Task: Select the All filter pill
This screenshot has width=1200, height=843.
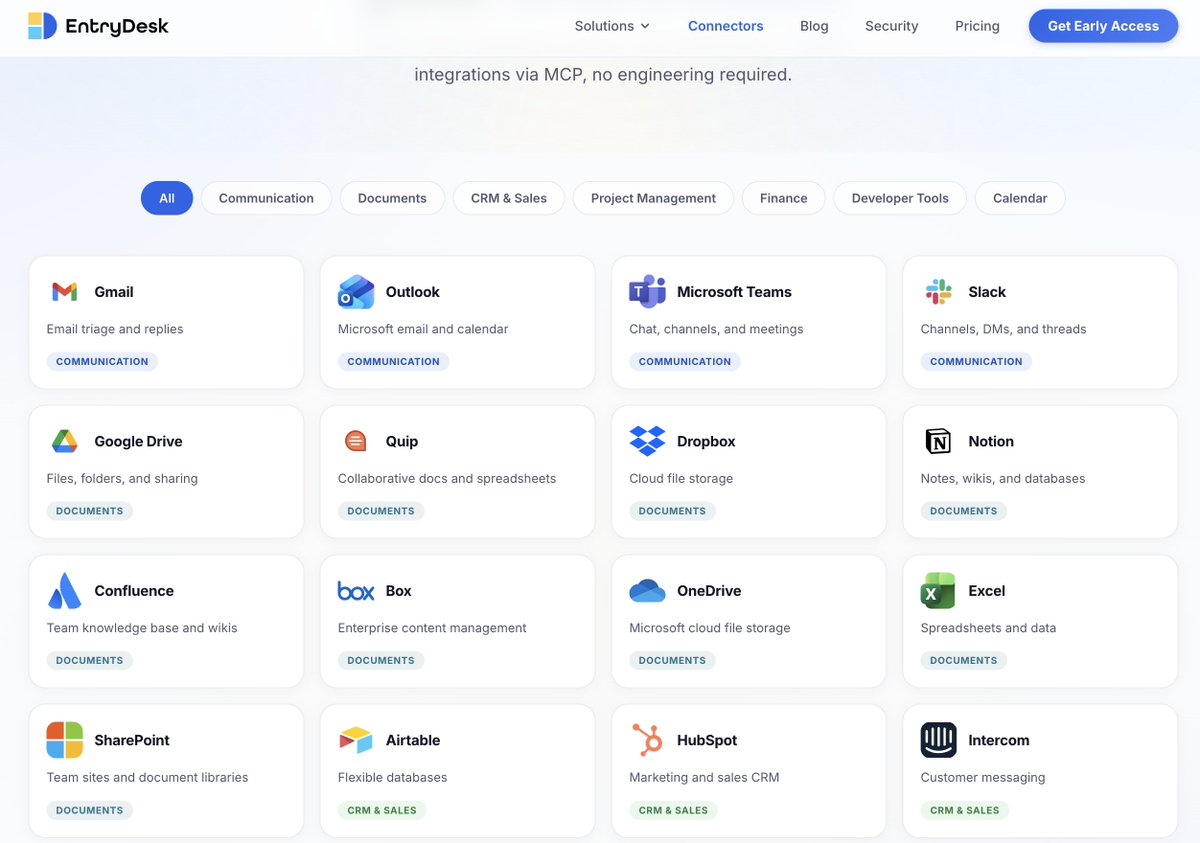Action: coord(167,198)
